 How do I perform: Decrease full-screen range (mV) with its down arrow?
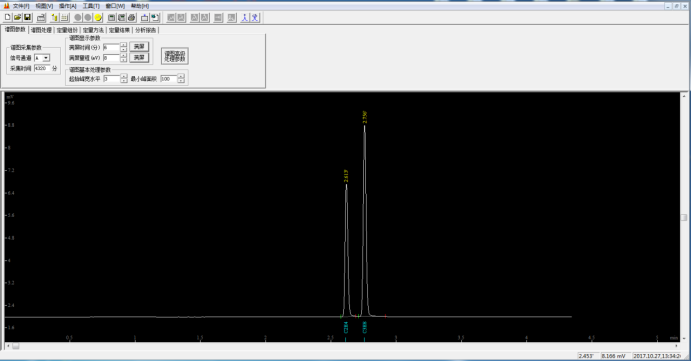pos(123,60)
